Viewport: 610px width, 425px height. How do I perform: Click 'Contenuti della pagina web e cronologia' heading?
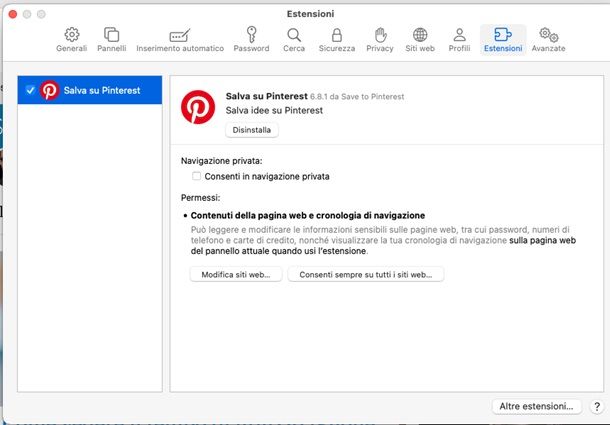click(x=308, y=216)
